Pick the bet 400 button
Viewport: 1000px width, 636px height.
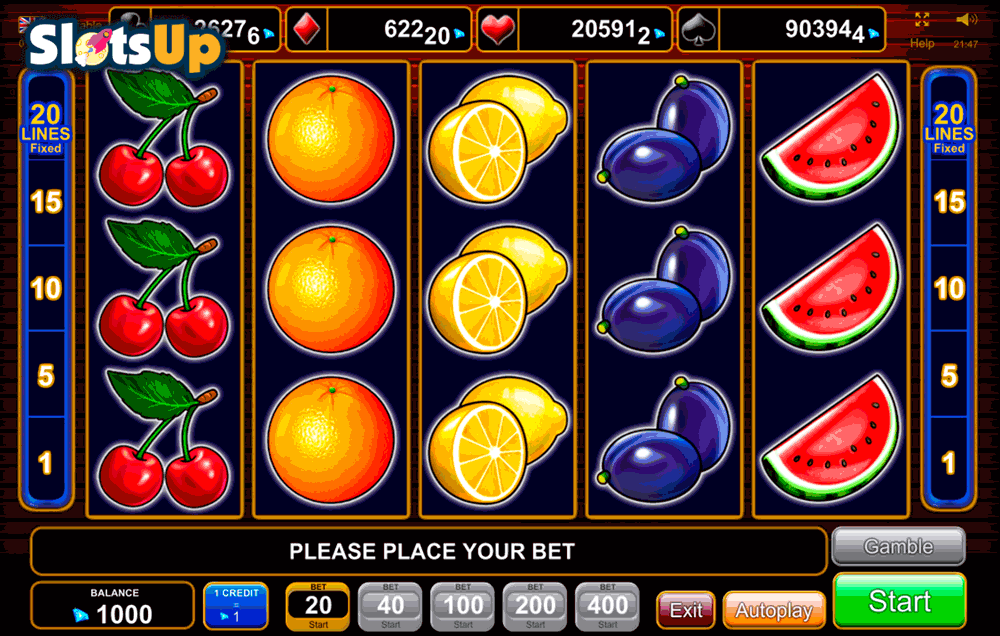[x=607, y=606]
